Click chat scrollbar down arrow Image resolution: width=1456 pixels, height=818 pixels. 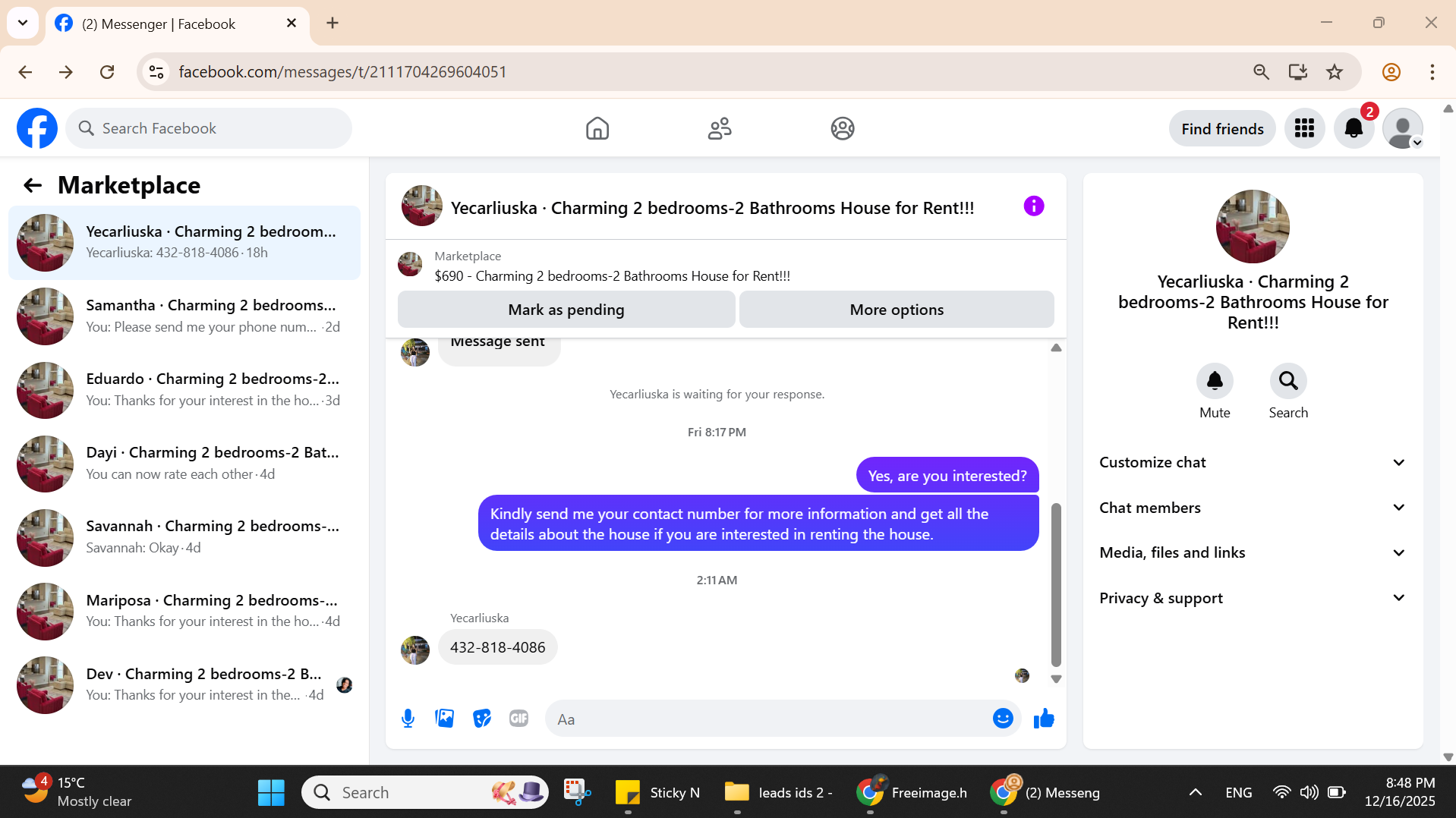pos(1056,679)
